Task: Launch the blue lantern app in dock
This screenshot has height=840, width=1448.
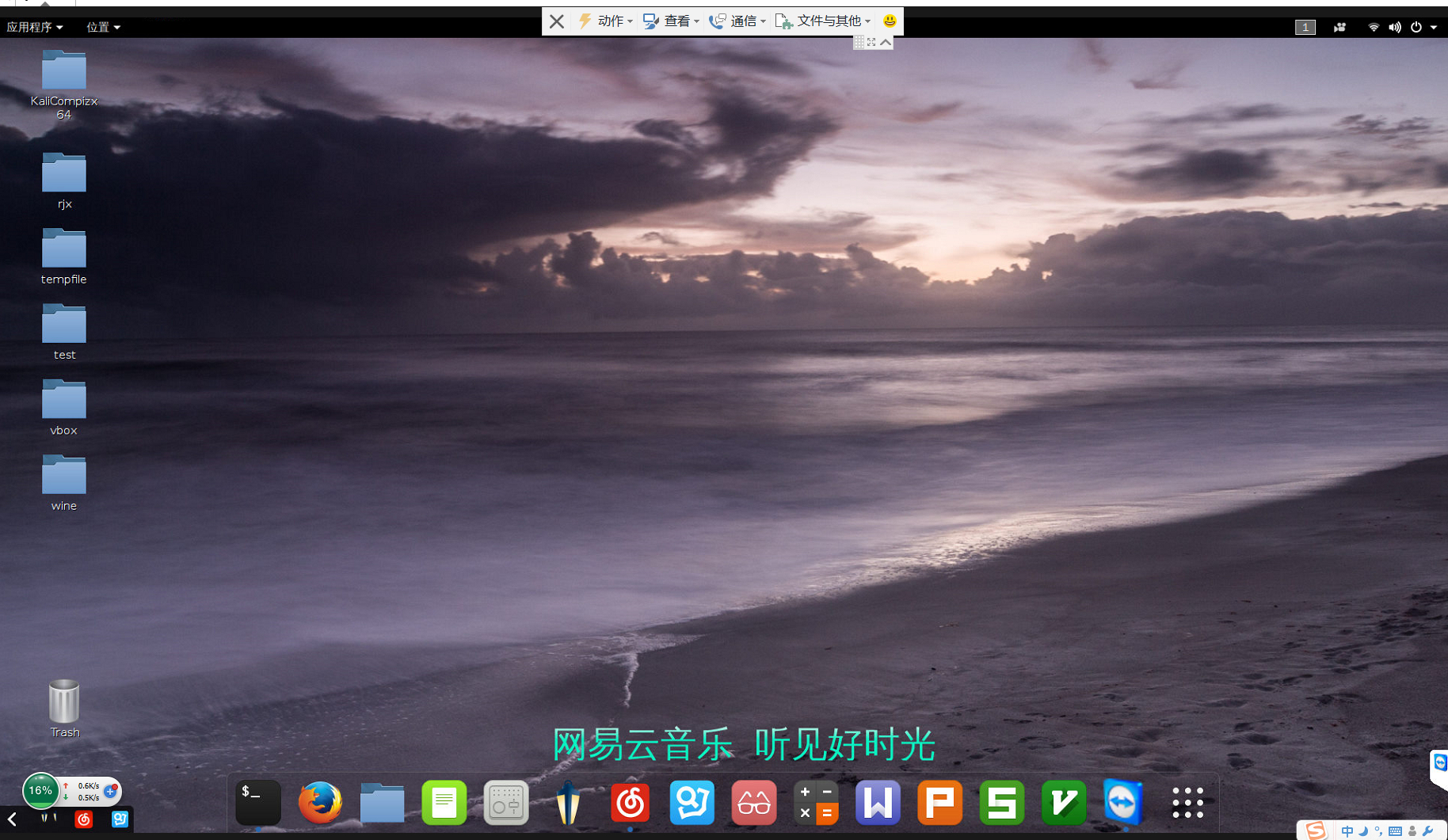Action: pos(567,803)
